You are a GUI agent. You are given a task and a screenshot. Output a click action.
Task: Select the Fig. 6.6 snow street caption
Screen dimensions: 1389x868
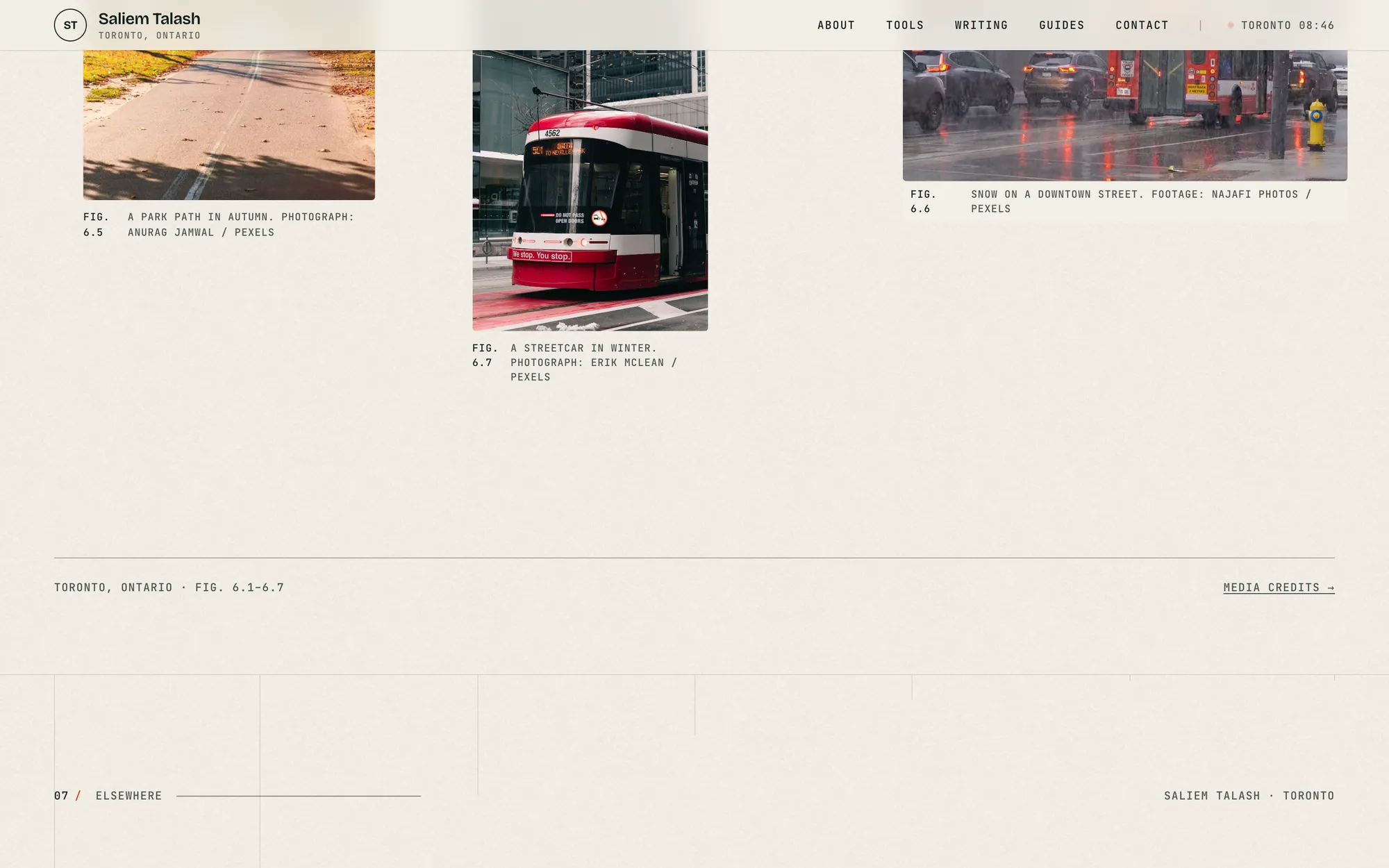click(x=1111, y=201)
